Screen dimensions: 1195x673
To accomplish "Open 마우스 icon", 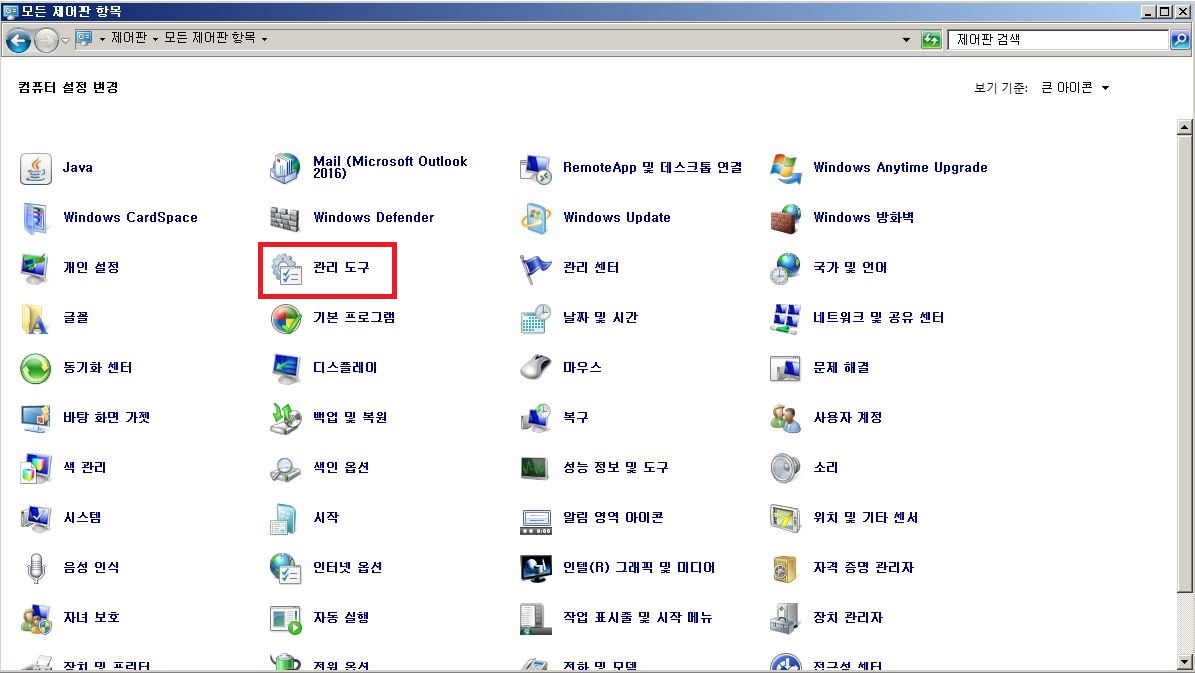I will point(535,368).
